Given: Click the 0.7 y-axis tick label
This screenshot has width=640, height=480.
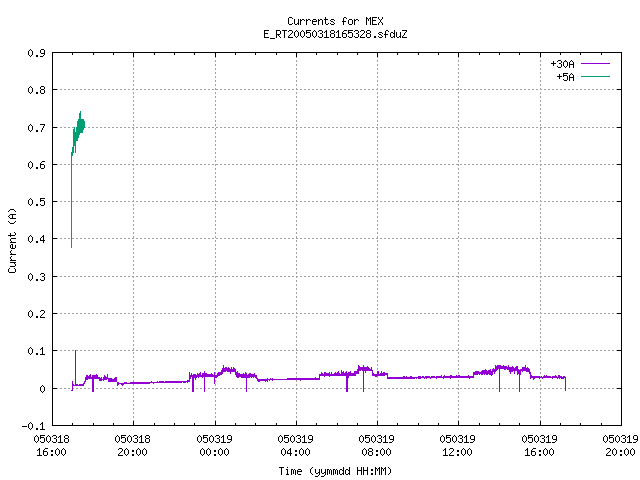Looking at the screenshot, I should click(x=36, y=128).
